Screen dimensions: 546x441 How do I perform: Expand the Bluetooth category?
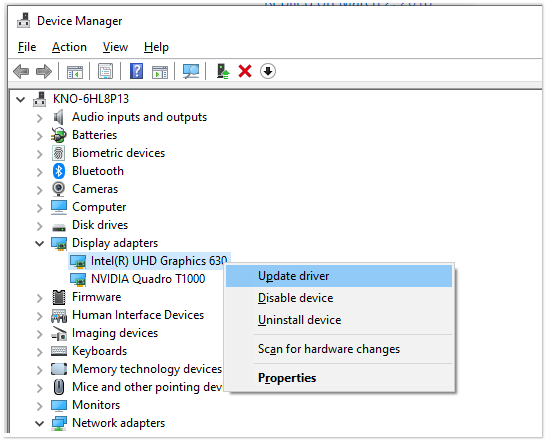pyautogui.click(x=40, y=172)
